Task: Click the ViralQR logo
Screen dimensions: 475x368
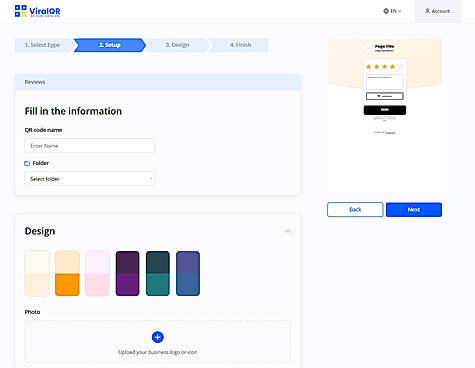Action: (37, 11)
